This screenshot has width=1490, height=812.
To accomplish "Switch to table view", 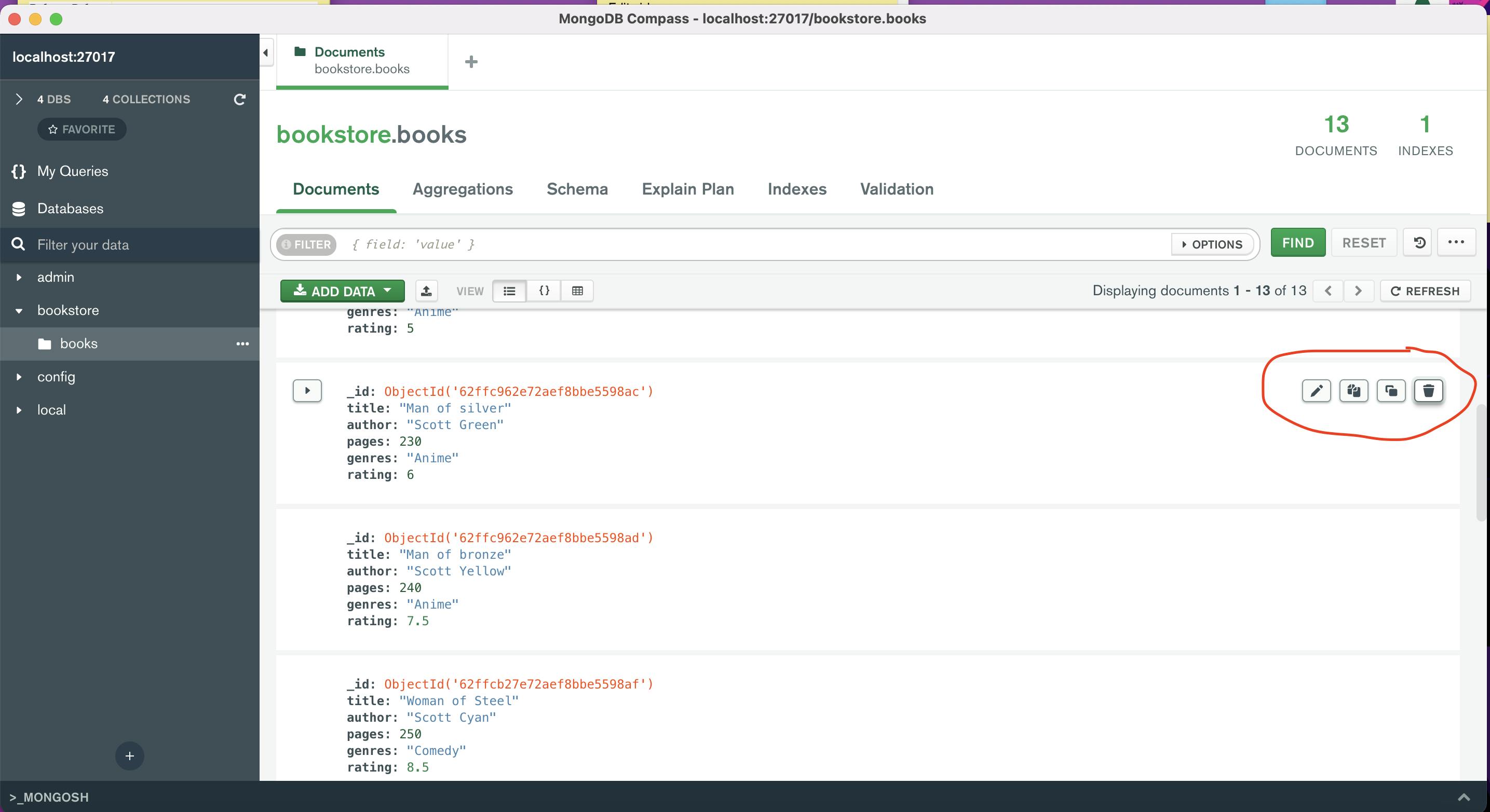I will click(x=577, y=291).
